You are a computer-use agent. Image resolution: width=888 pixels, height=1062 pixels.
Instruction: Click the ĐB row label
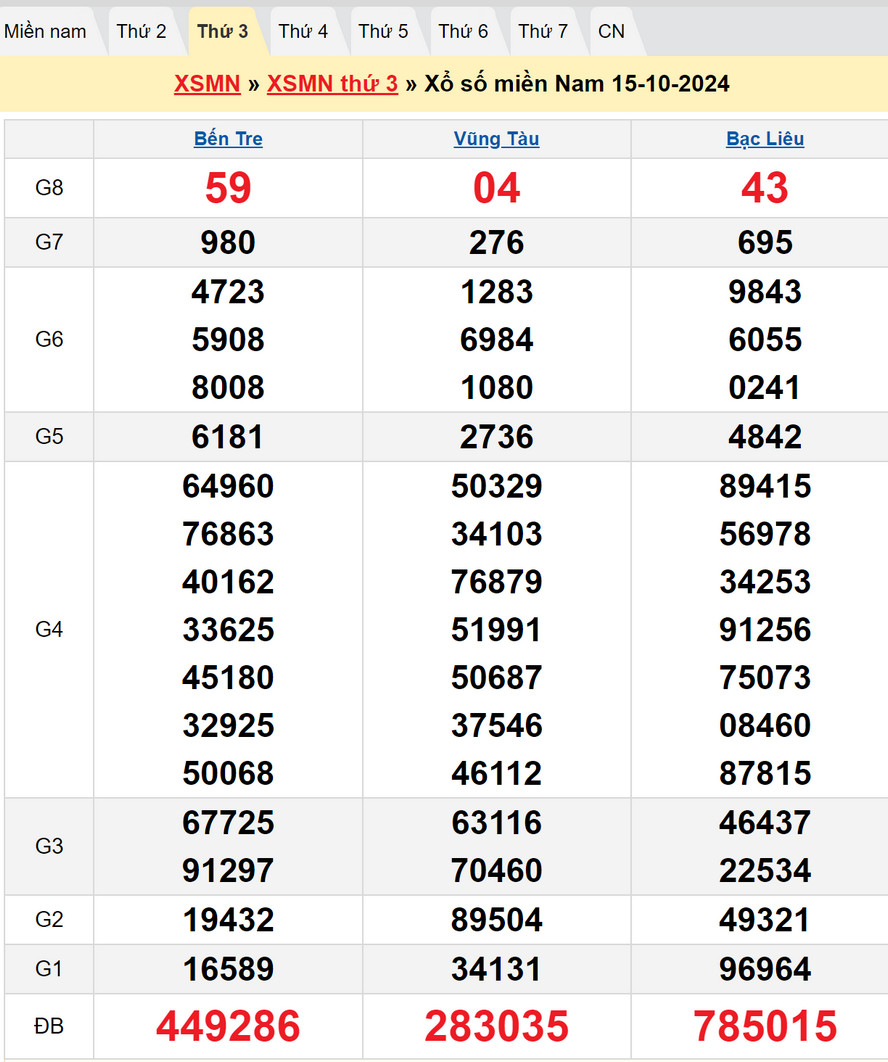[49, 1026]
